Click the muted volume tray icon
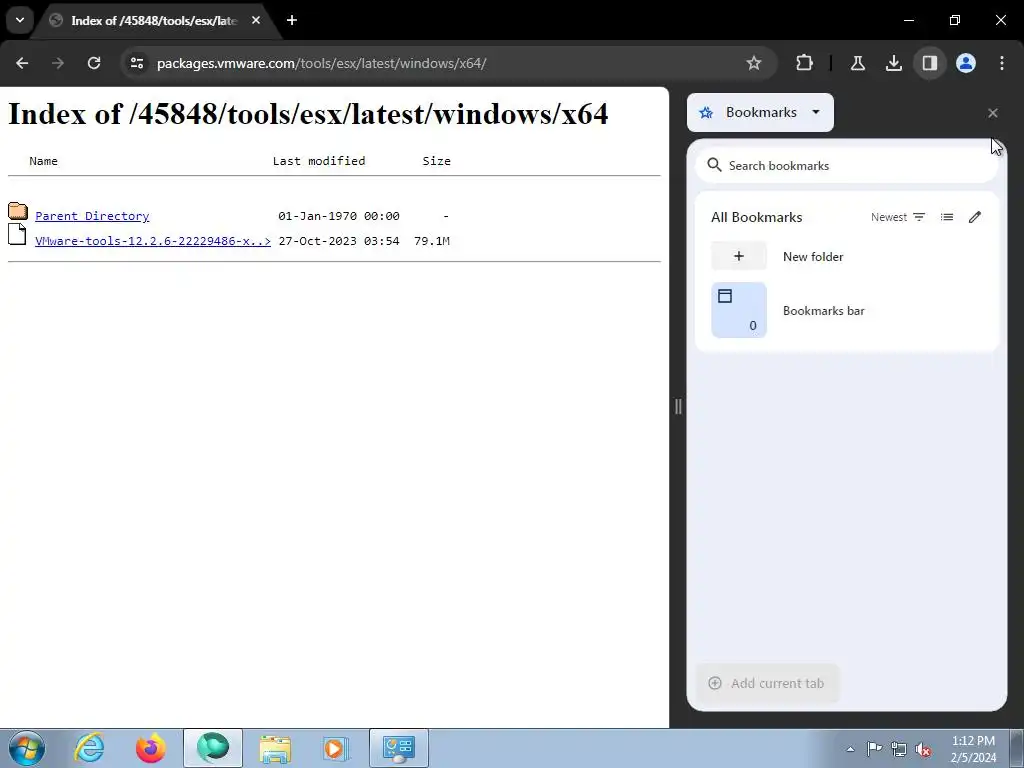1024x768 pixels. [x=923, y=749]
